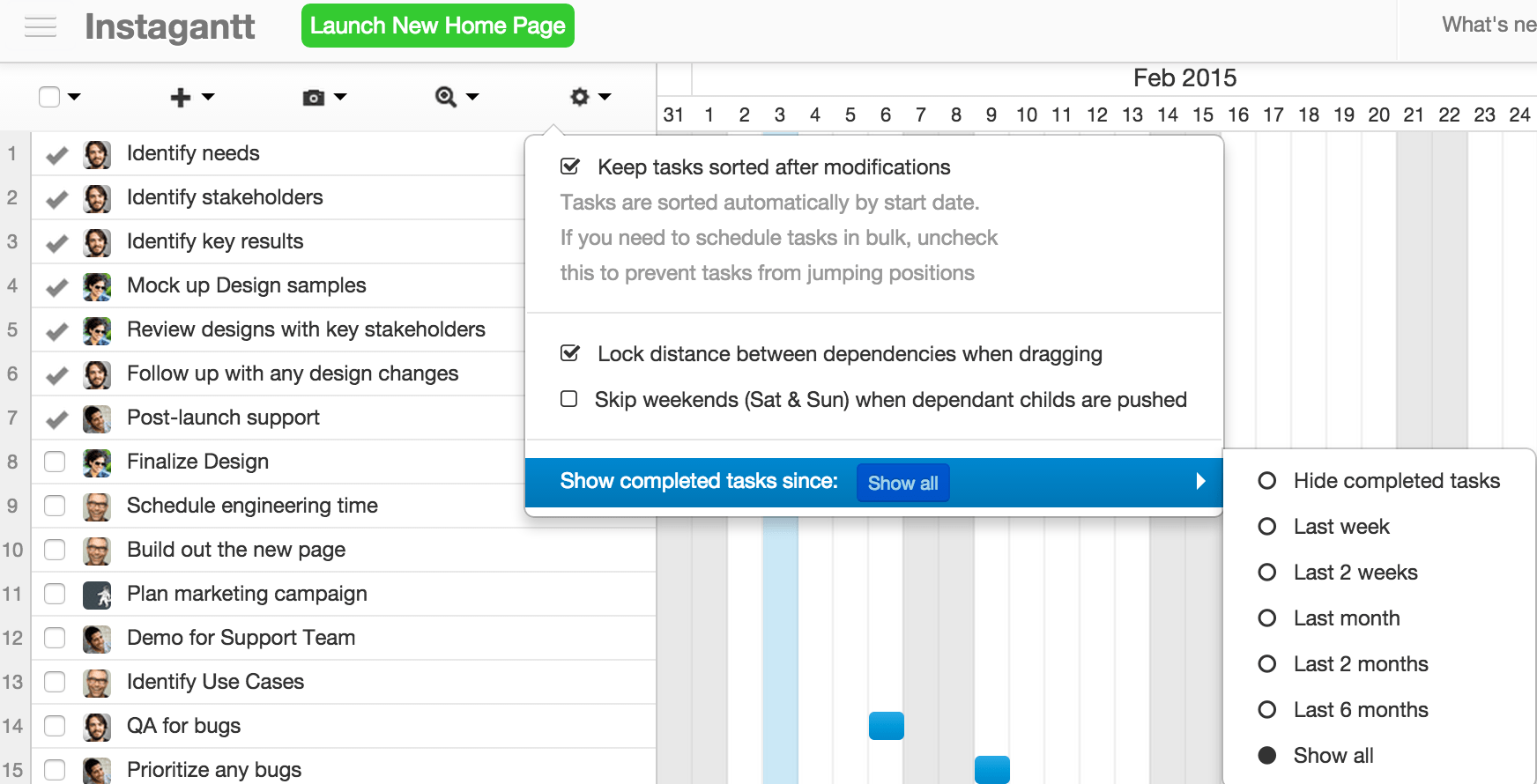Click avatar of Demo for Support Team

click(97, 639)
